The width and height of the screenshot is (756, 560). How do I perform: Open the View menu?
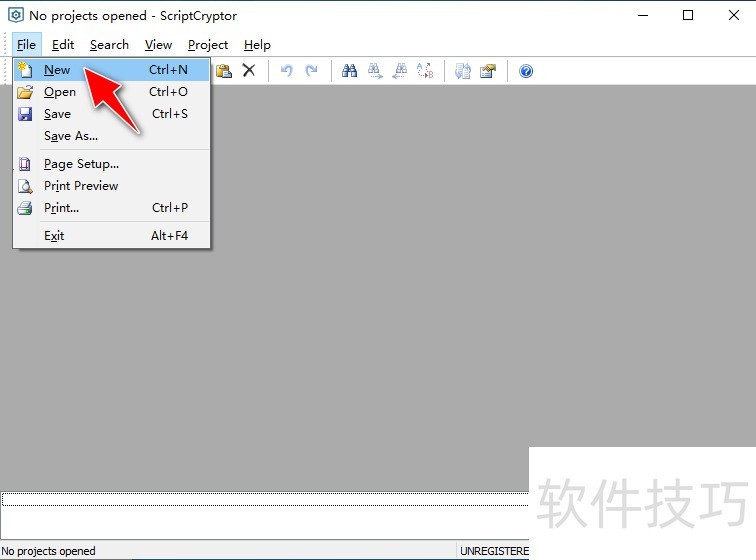pyautogui.click(x=158, y=45)
